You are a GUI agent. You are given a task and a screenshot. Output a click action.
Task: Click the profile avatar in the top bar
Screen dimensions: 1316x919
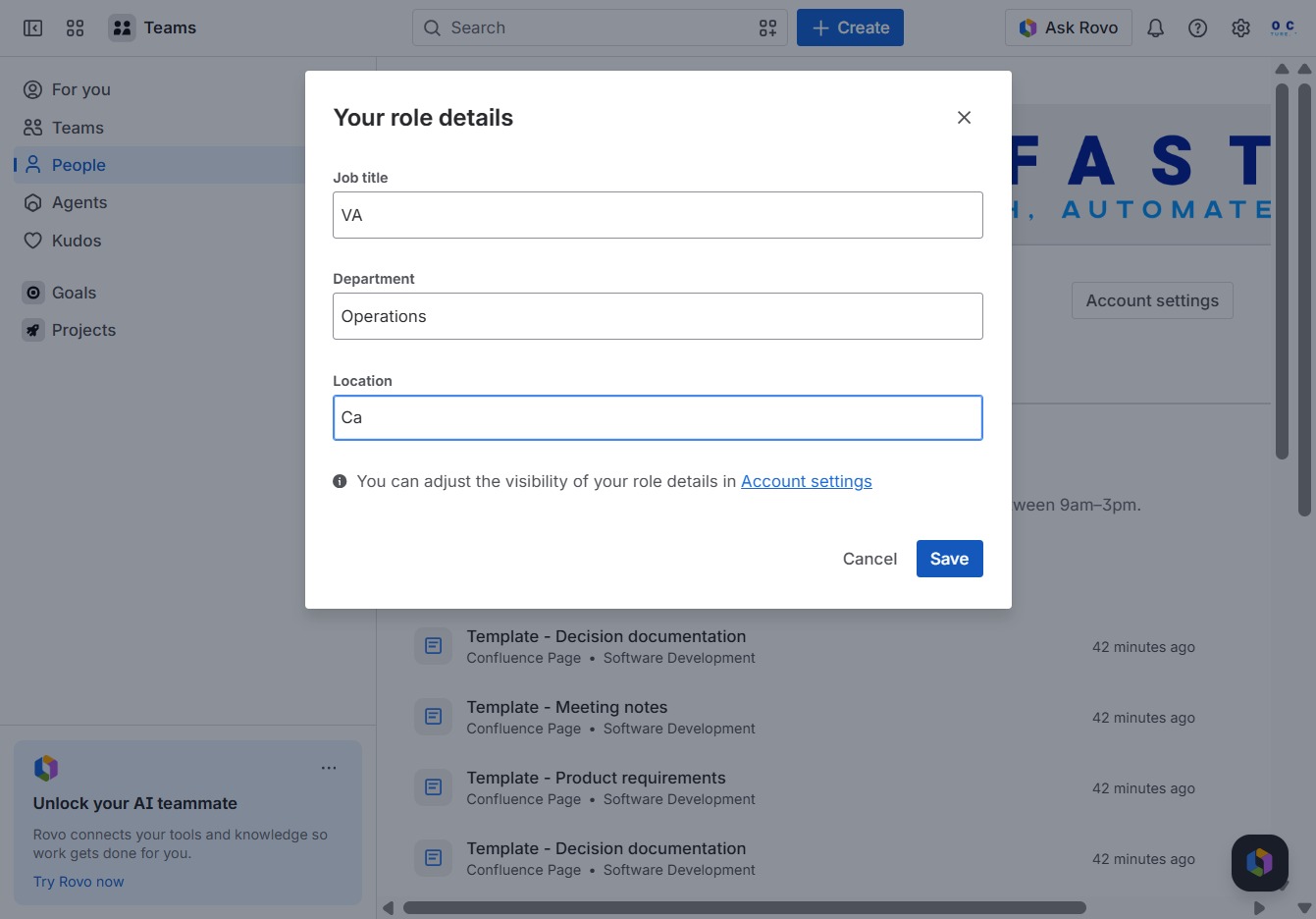coord(1283,27)
